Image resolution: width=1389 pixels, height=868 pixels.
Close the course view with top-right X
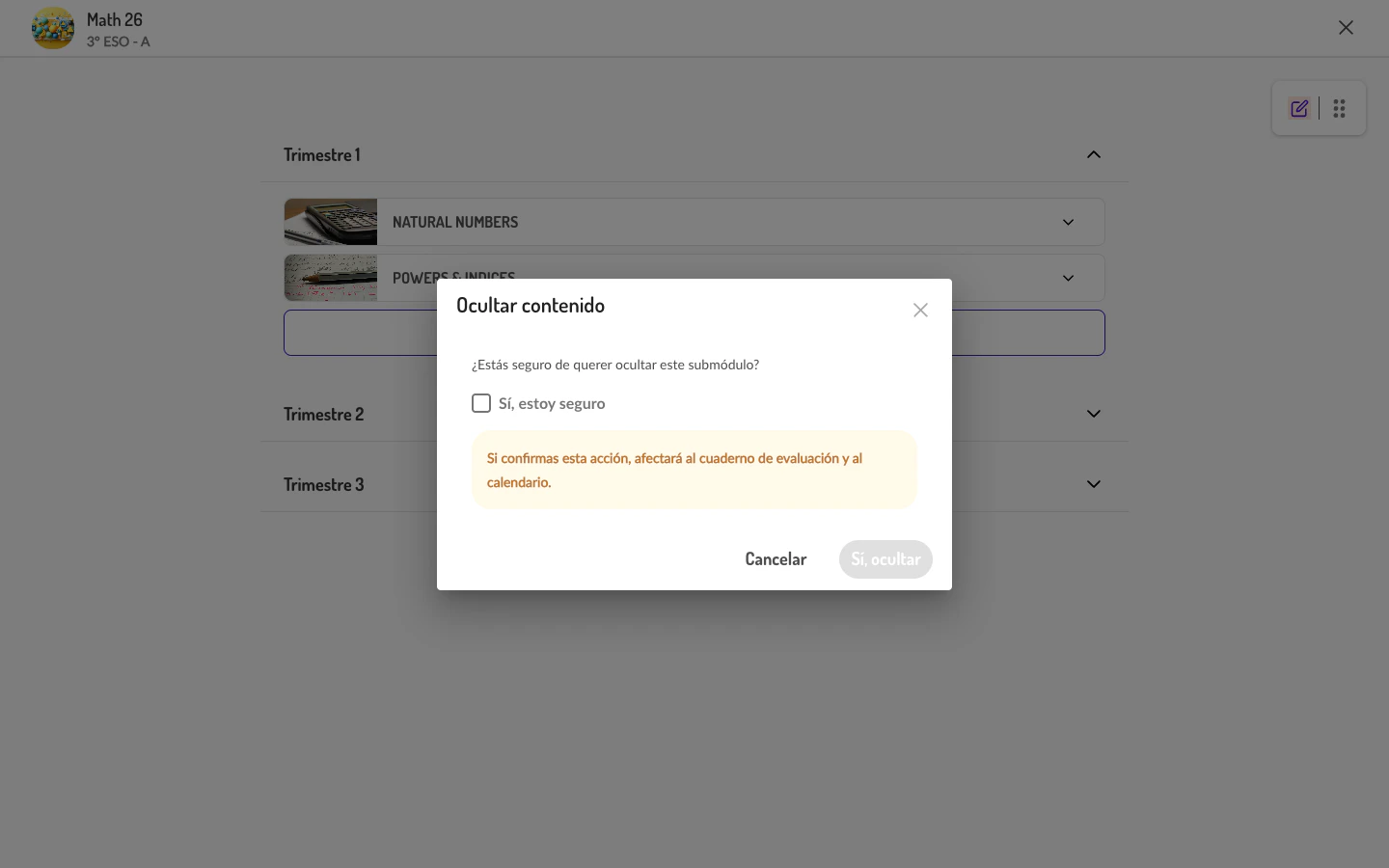click(x=1346, y=27)
